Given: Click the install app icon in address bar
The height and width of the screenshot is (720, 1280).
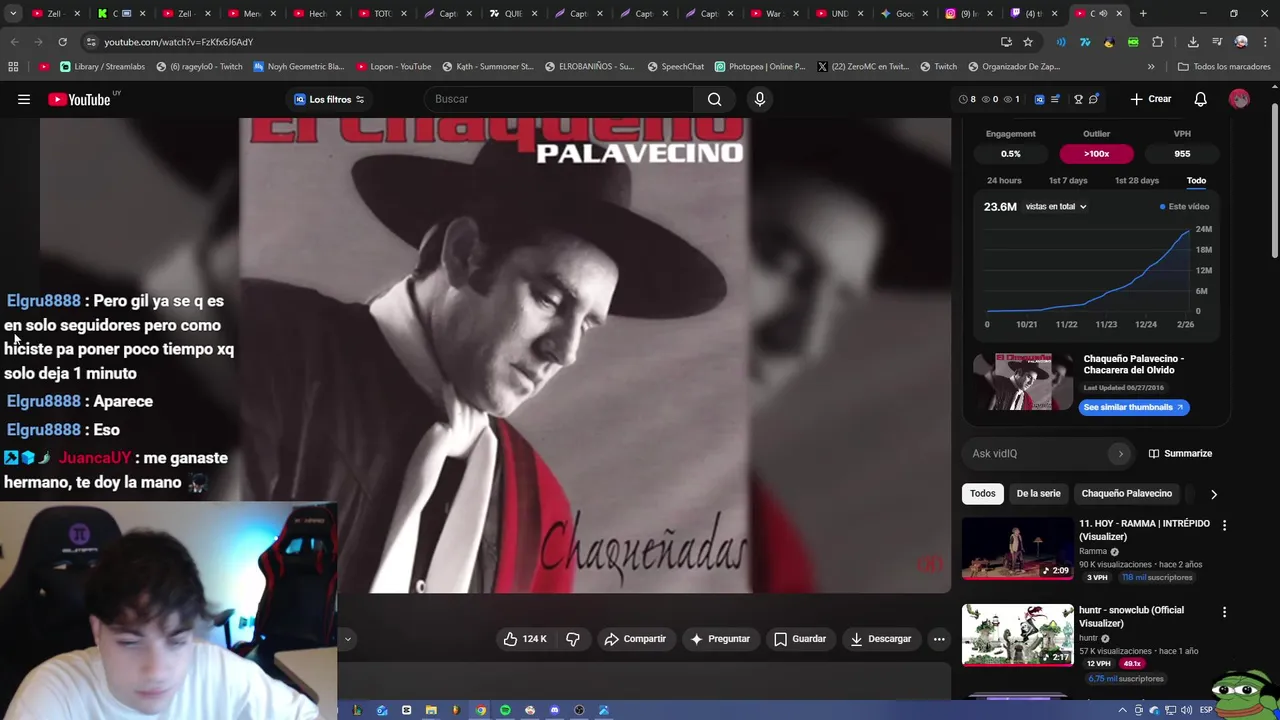Looking at the screenshot, I should [1006, 42].
